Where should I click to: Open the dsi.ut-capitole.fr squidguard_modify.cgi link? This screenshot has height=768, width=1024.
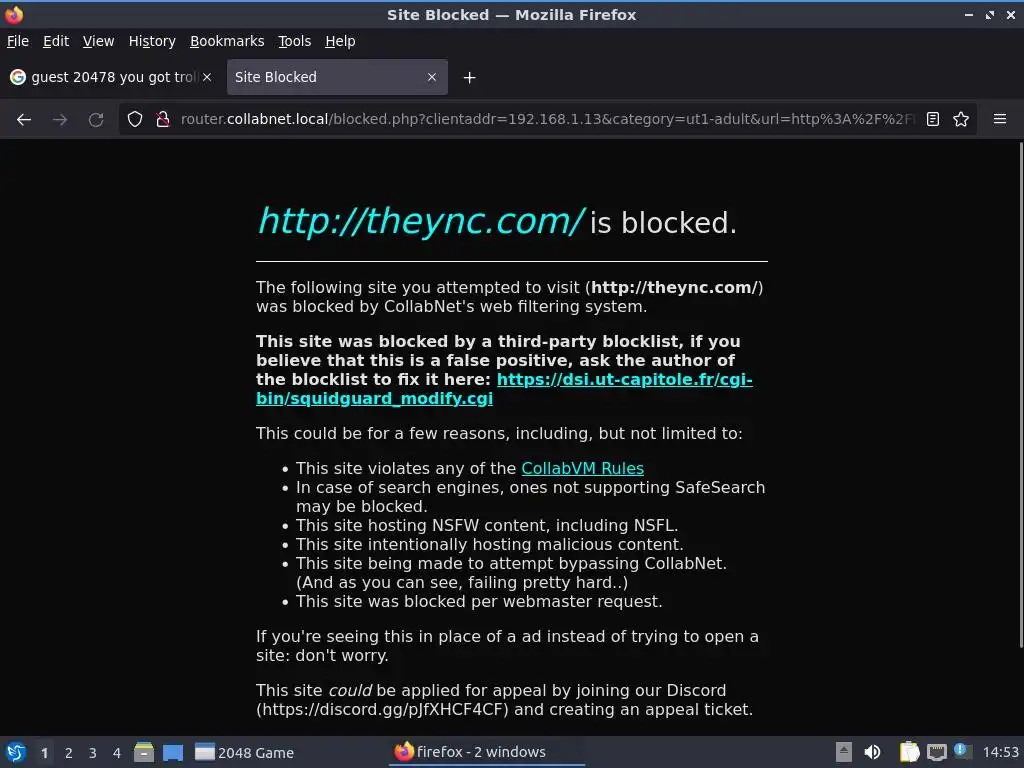click(504, 389)
